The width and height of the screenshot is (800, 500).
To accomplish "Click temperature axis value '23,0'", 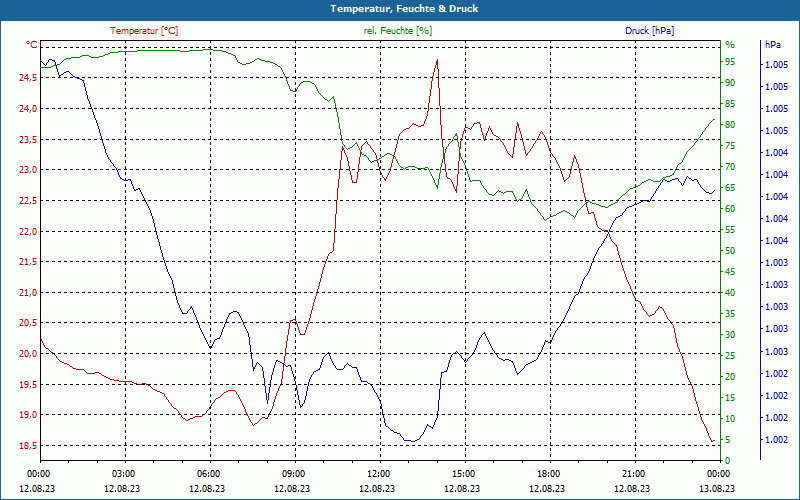I will [x=28, y=170].
